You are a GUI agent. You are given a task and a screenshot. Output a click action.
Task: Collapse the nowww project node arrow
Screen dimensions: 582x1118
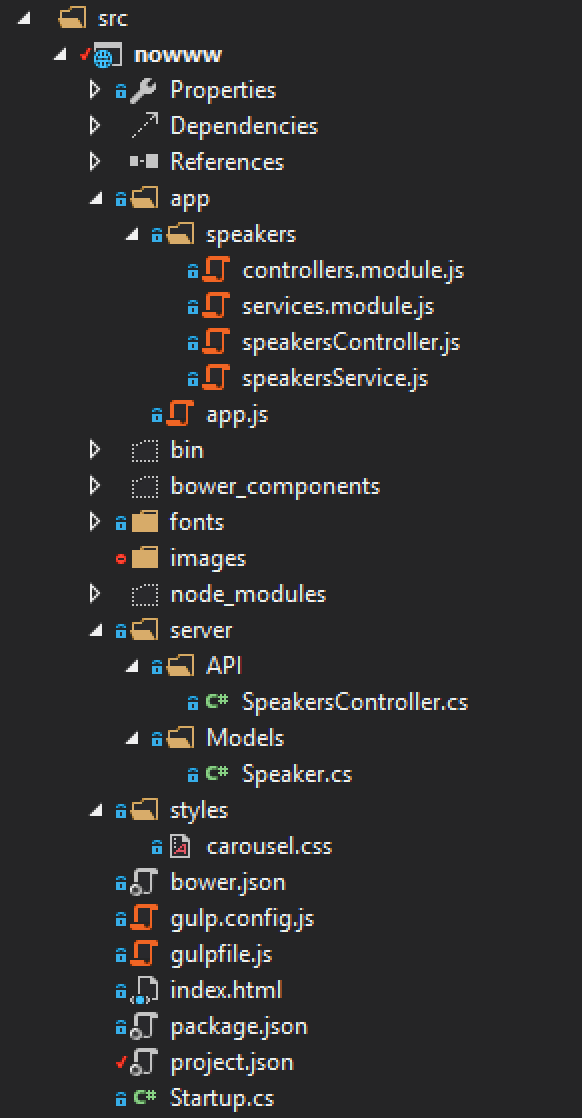click(61, 56)
